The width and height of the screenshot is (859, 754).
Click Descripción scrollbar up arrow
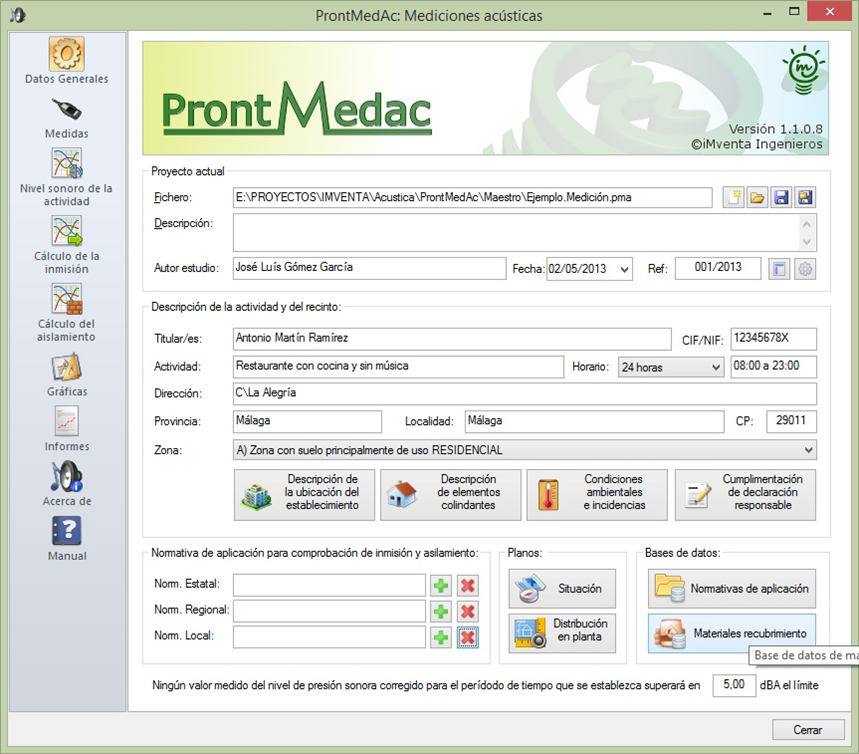coord(806,224)
